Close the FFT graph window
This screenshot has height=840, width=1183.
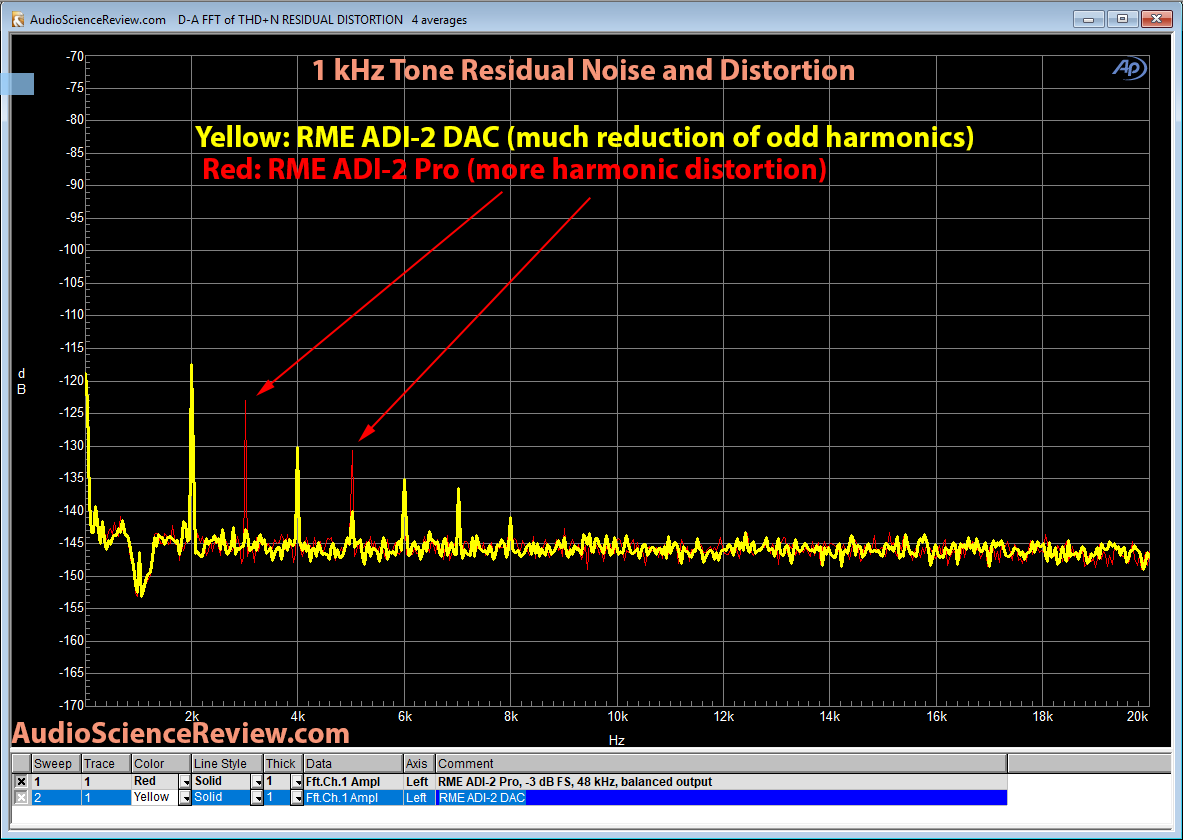click(1156, 20)
